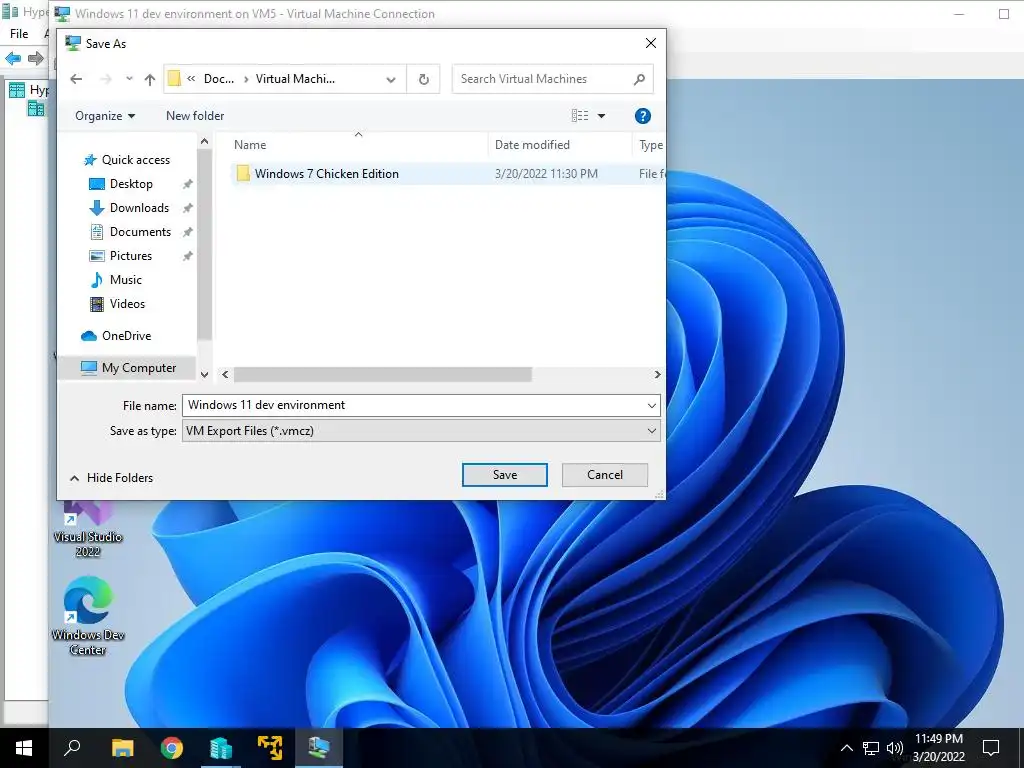Open recent locations dropdown arrow
Screen dimensions: 1024x768
point(129,79)
